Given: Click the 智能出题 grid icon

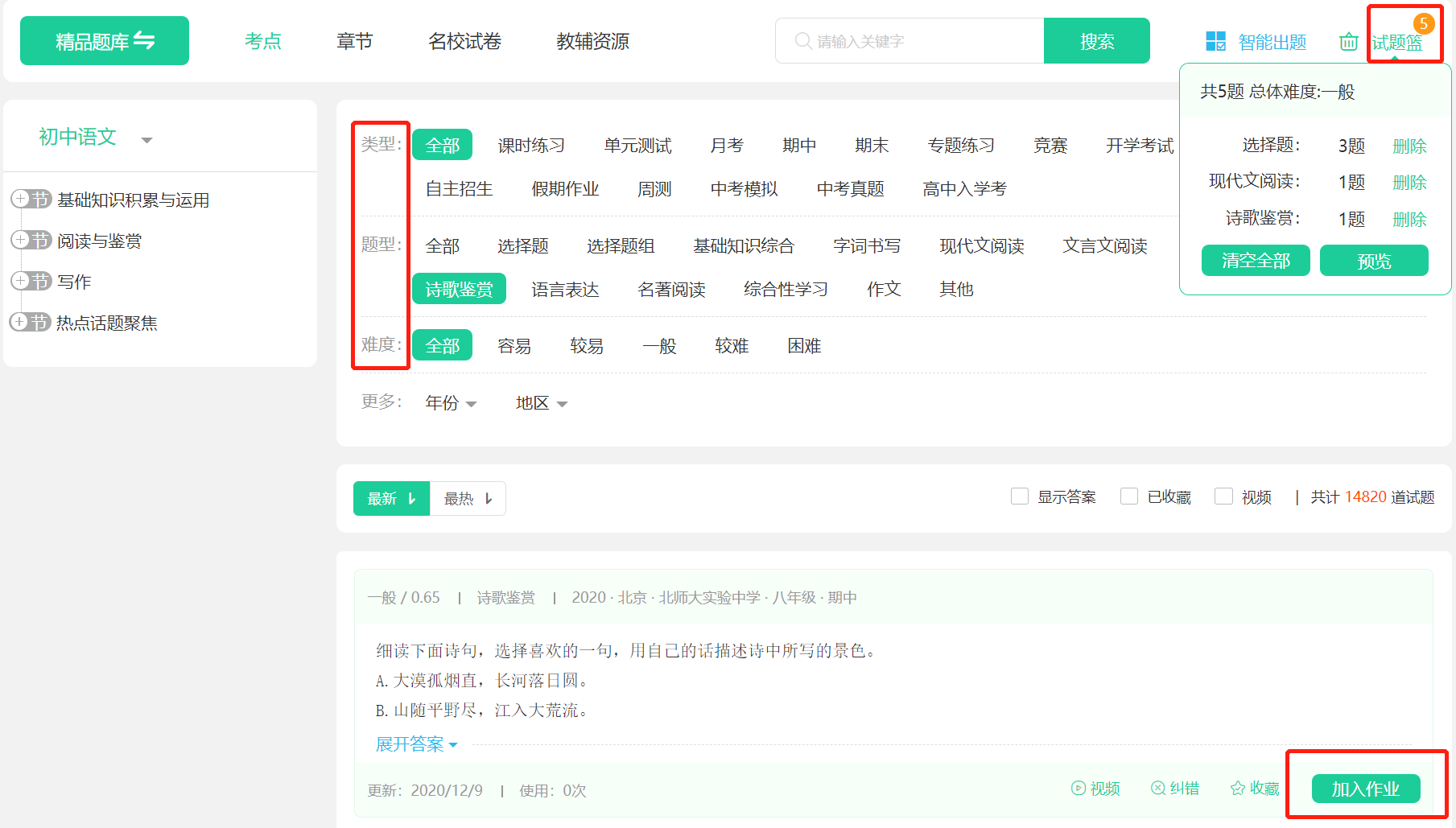Looking at the screenshot, I should [1215, 41].
